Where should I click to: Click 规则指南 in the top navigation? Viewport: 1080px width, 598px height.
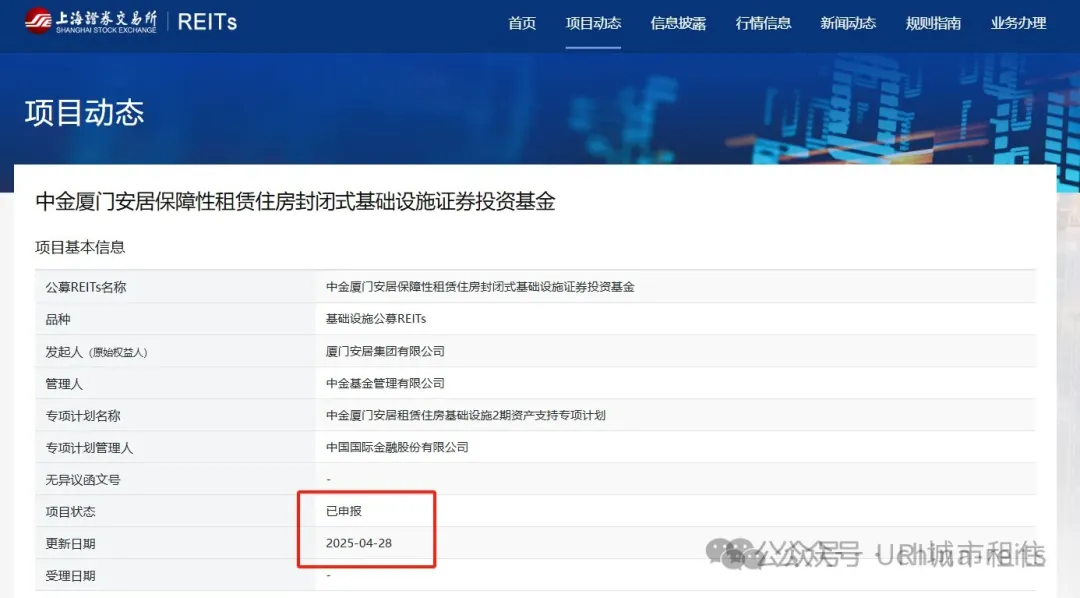(x=933, y=23)
